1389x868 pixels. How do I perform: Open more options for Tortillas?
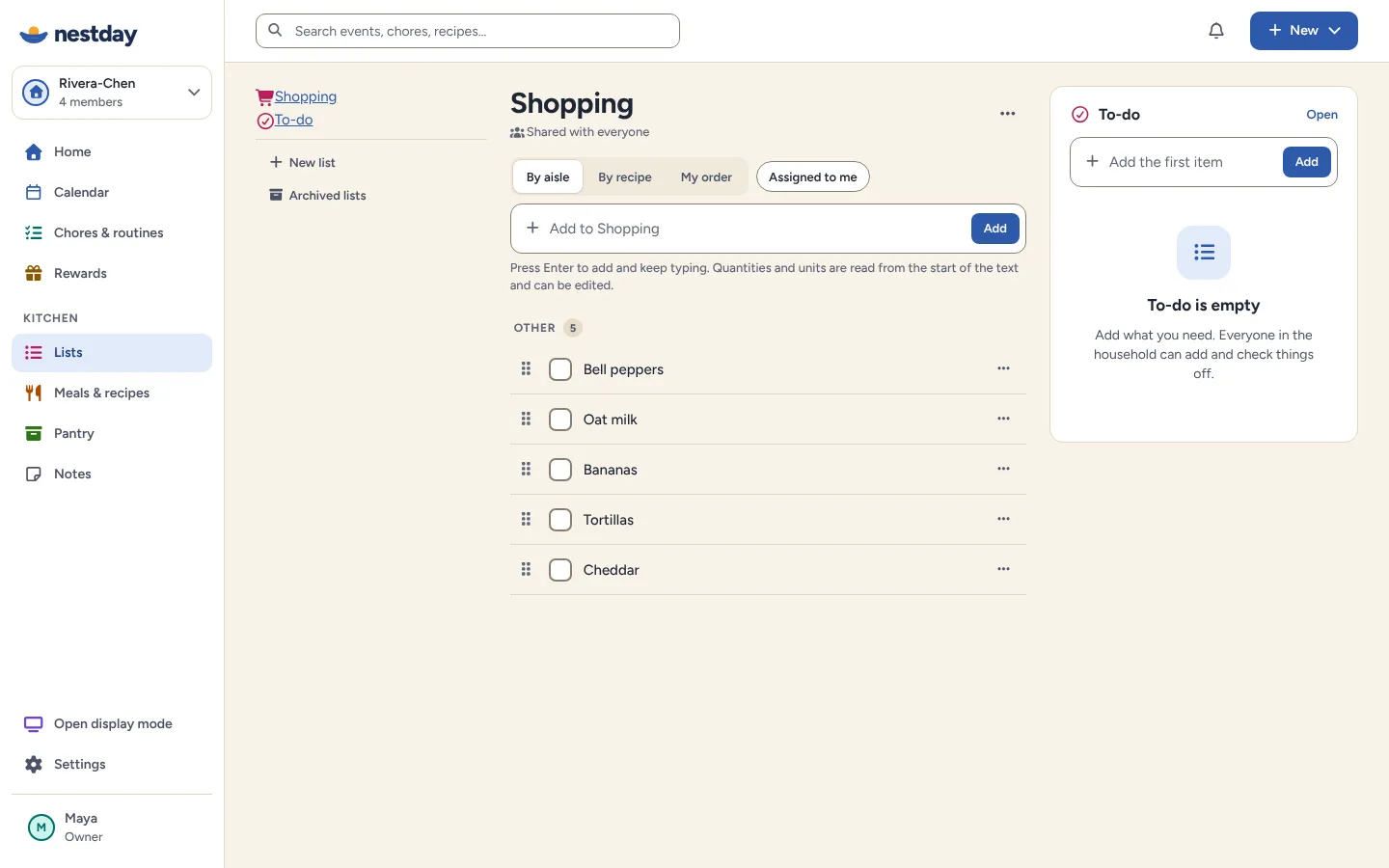(x=1004, y=519)
